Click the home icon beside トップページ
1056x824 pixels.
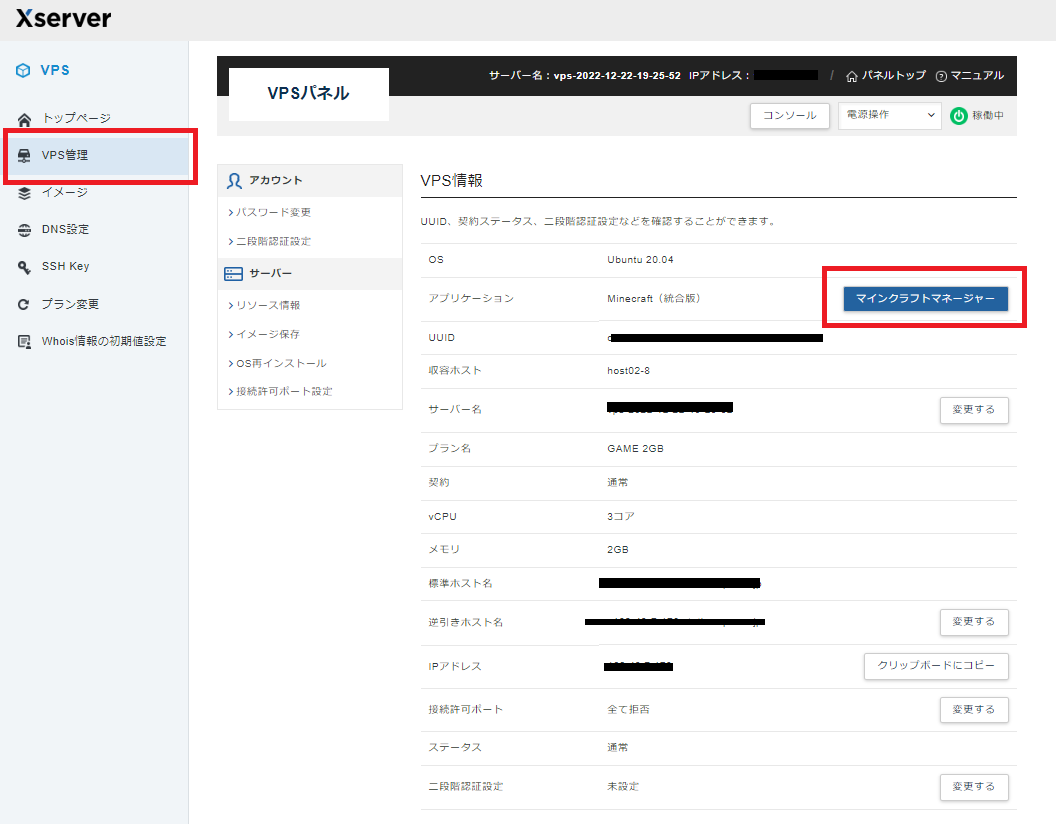click(25, 118)
